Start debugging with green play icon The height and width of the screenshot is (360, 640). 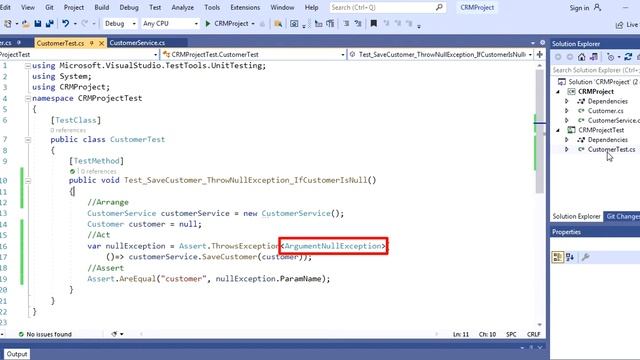coord(208,24)
